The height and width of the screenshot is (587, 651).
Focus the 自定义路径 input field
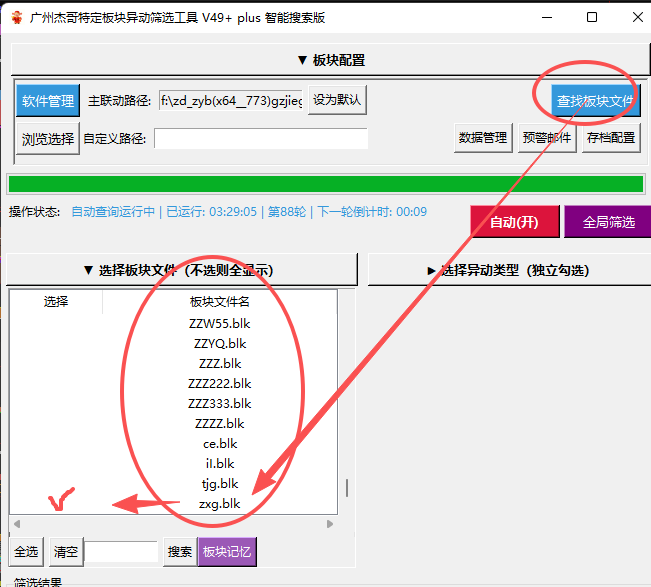[261, 138]
